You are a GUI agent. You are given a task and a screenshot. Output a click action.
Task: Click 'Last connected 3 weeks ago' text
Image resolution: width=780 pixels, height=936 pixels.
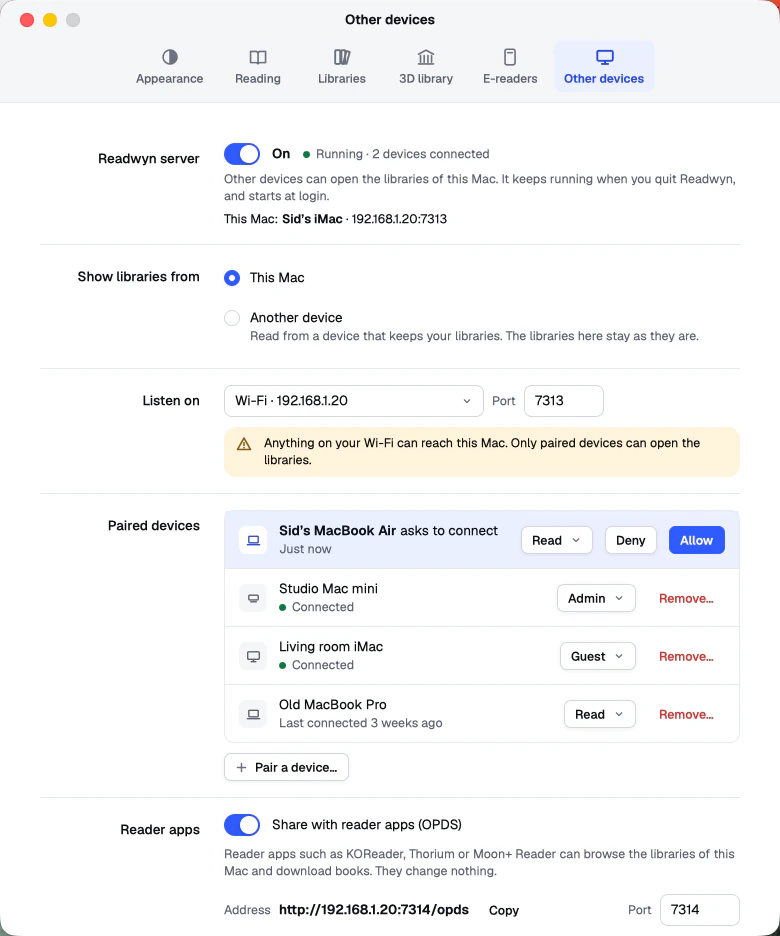coord(360,723)
